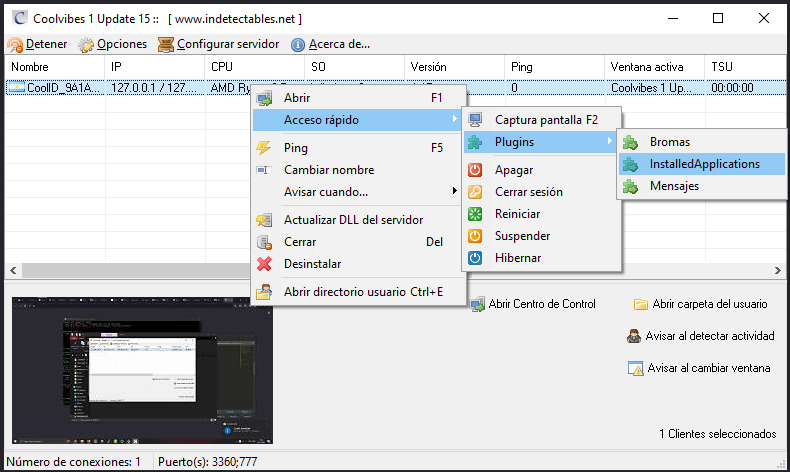This screenshot has width=790, height=472.
Task: Toggle Avisar al detectar actividad
Action: [x=700, y=336]
